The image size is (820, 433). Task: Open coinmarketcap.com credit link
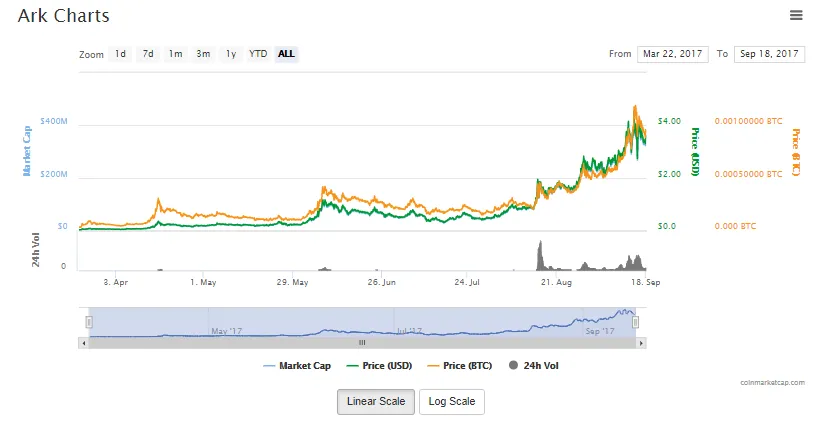(x=772, y=383)
